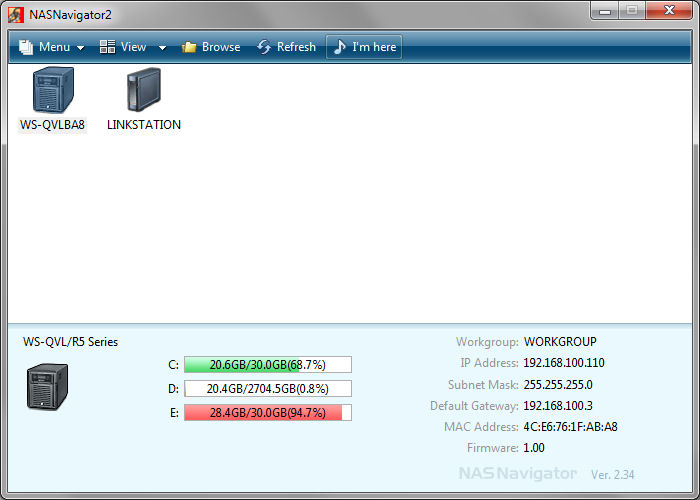Close the NASNavigator2 window

(669, 11)
